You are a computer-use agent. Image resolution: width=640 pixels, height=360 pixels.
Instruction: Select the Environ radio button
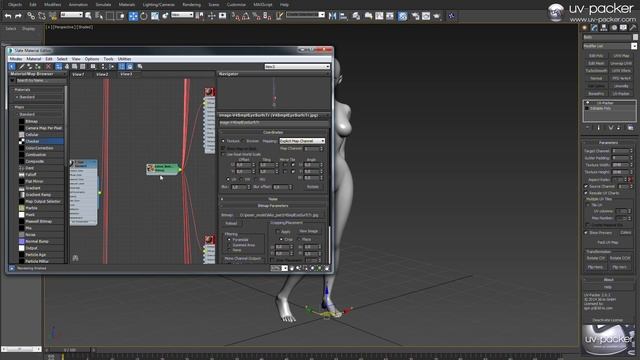243,141
